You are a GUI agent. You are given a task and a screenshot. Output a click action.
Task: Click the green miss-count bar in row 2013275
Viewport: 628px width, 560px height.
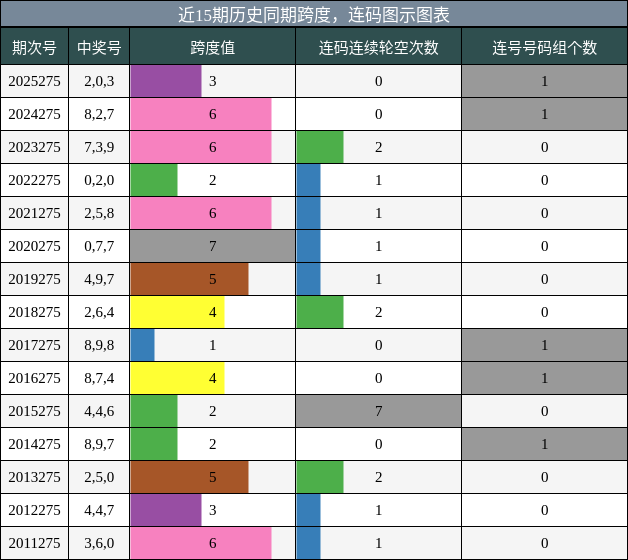point(320,477)
